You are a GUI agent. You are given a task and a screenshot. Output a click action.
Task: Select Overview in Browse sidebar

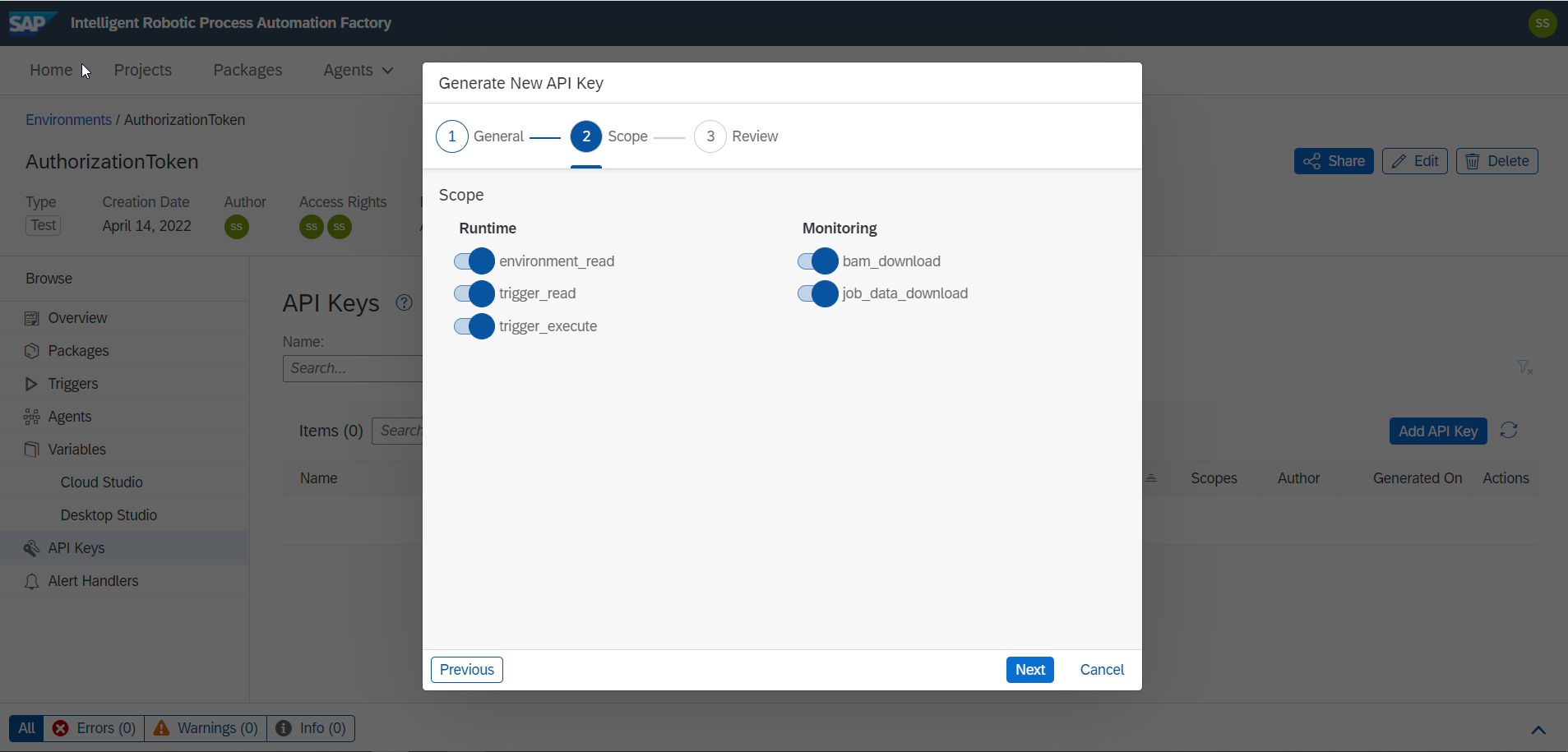[124, 318]
